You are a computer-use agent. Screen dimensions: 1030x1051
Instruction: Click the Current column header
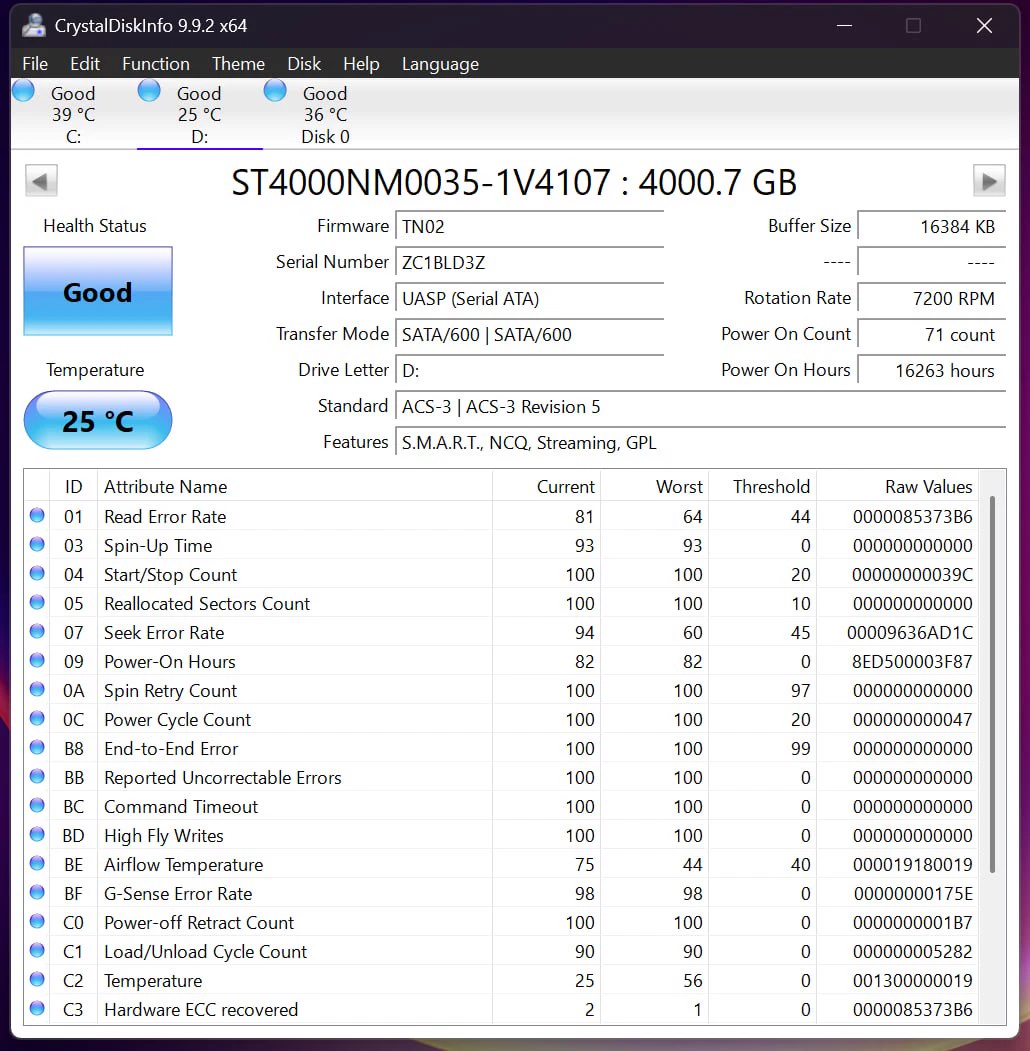click(546, 487)
